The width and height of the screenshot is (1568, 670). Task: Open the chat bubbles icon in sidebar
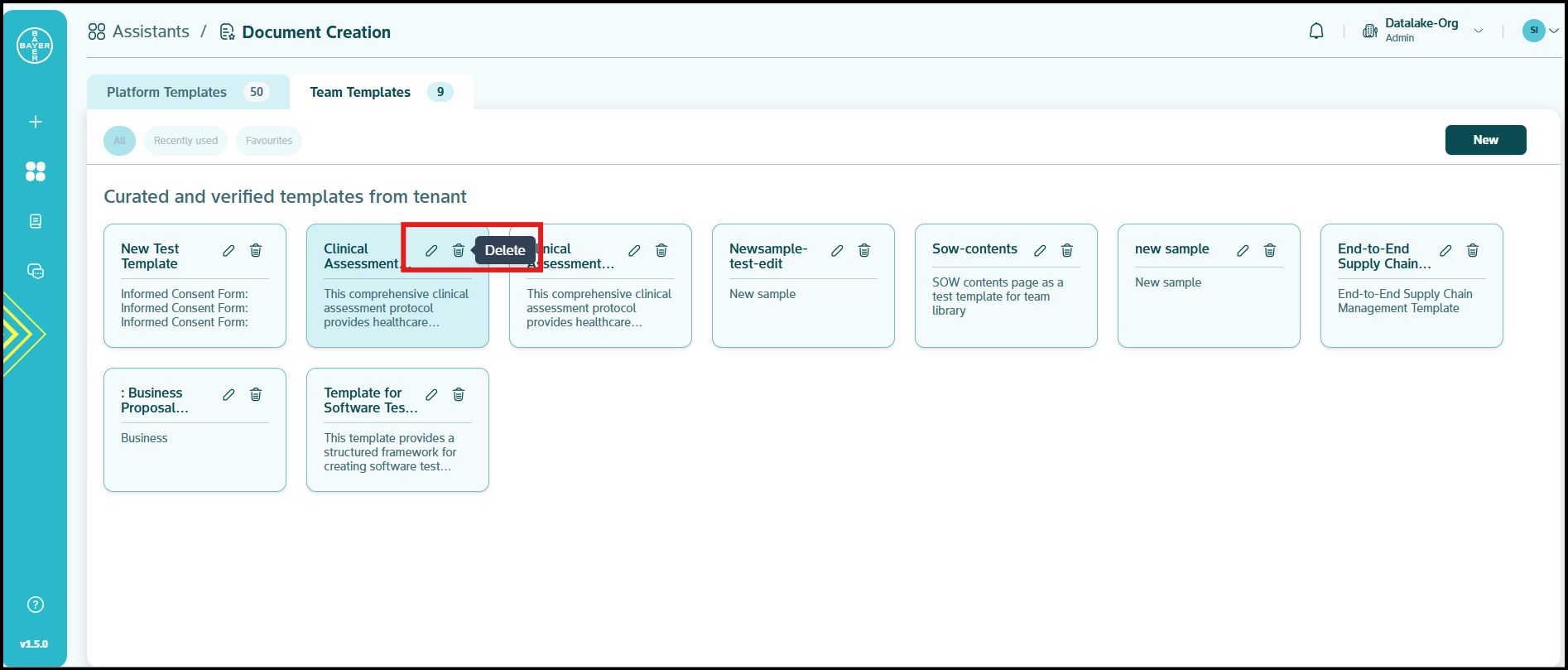pyautogui.click(x=35, y=271)
